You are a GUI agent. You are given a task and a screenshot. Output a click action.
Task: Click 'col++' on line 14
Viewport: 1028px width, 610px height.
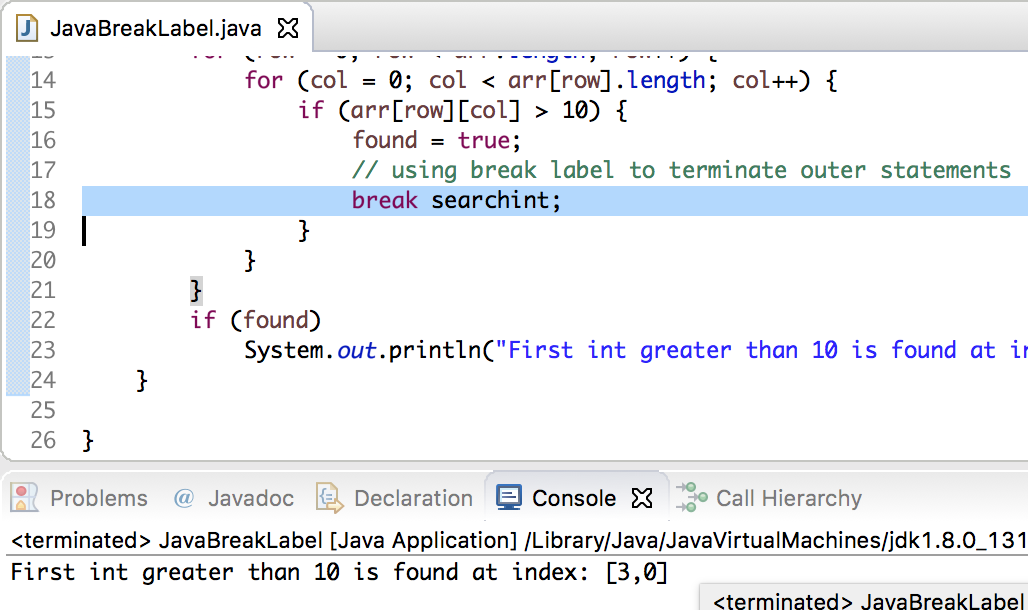[765, 80]
